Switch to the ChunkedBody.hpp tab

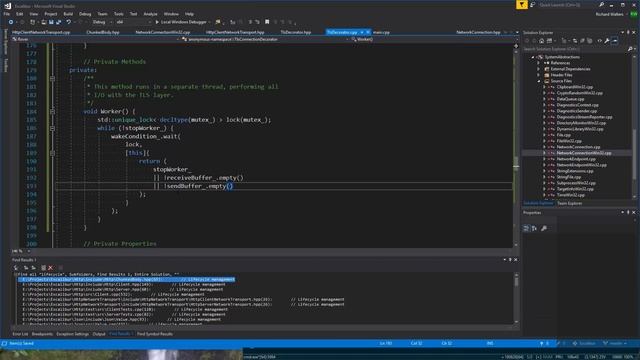point(103,32)
